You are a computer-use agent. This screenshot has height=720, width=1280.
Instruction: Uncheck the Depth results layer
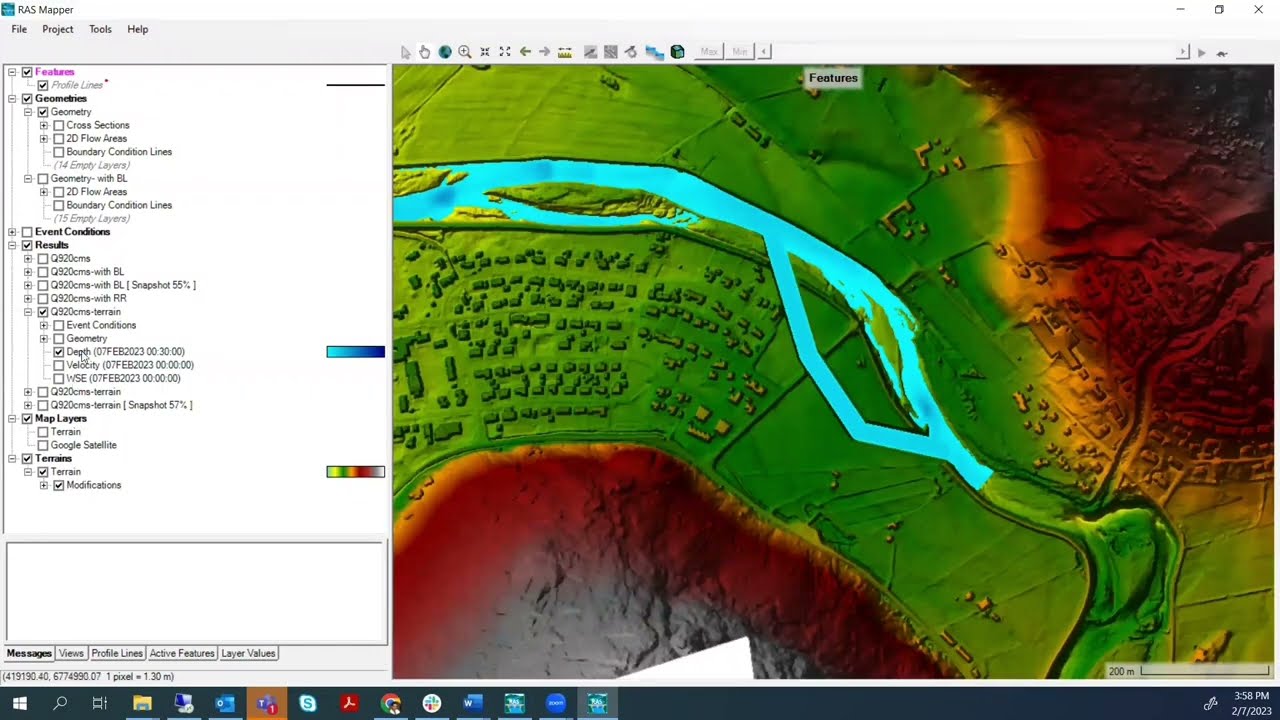coord(59,352)
